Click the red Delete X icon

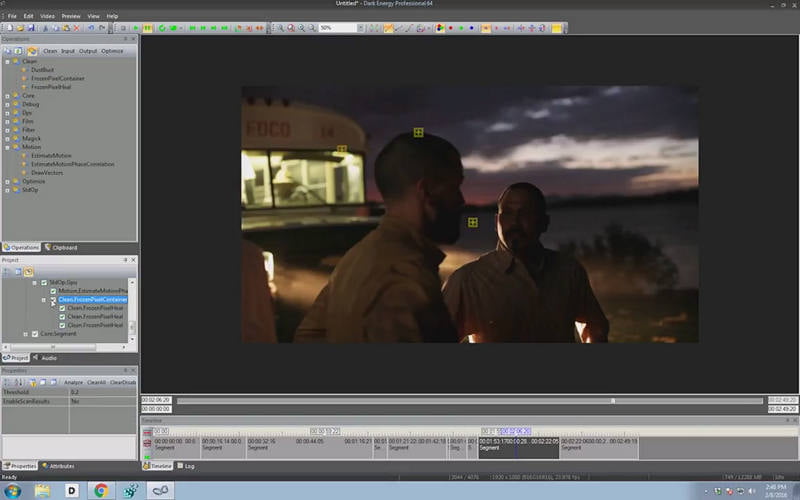pyautogui.click(x=78, y=28)
